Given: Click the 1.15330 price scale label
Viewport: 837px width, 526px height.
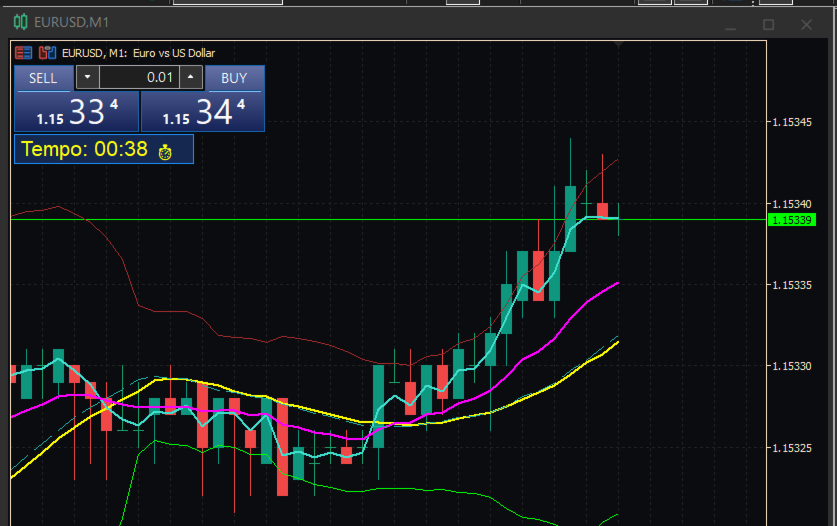Looking at the screenshot, I should 792,366.
